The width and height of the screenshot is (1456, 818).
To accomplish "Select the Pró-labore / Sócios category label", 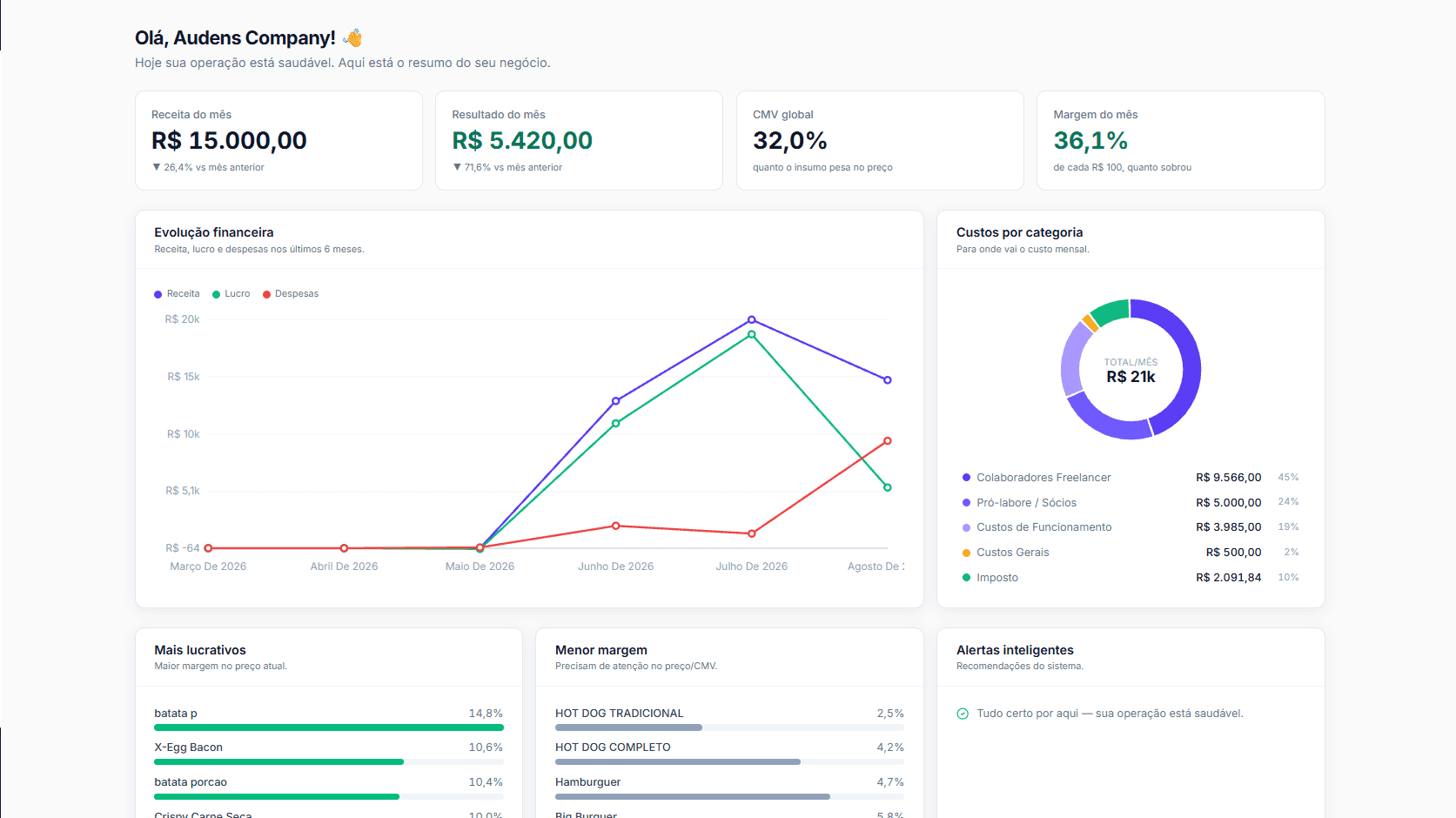I will (x=1026, y=503).
